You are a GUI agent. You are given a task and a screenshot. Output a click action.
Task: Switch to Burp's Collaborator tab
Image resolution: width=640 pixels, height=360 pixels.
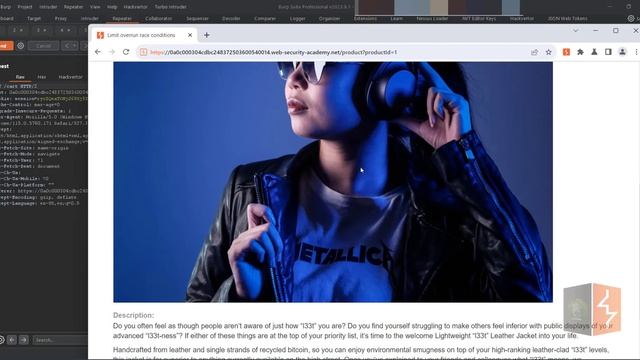click(158, 18)
